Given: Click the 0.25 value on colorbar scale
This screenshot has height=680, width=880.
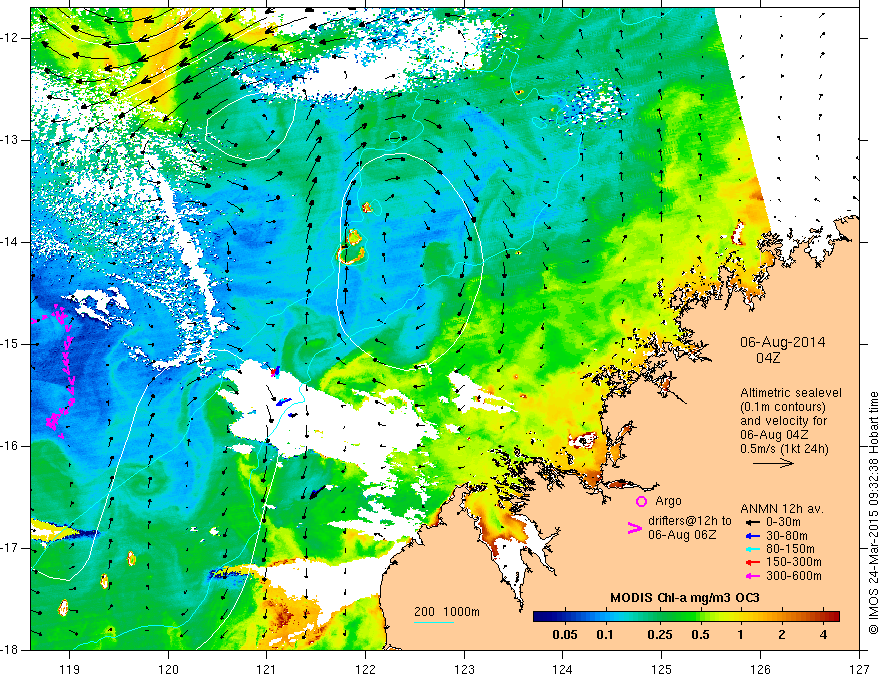Looking at the screenshot, I should pyautogui.click(x=659, y=635).
